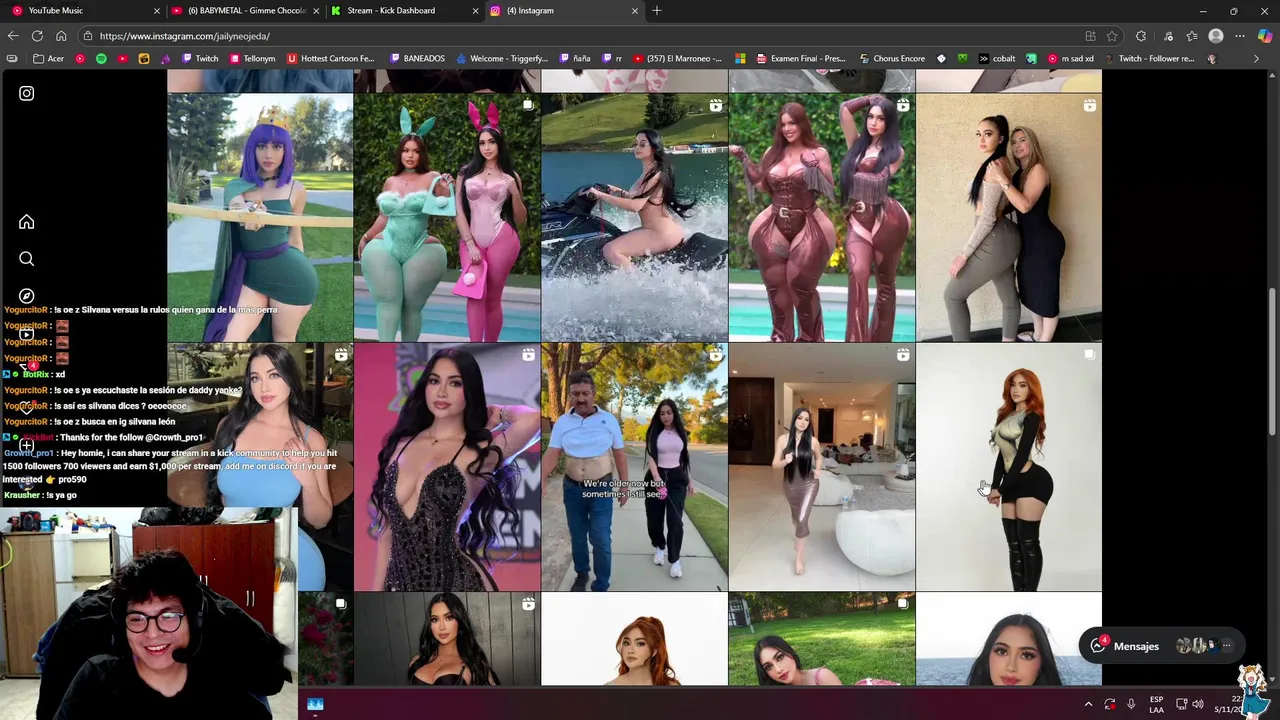1280x720 pixels.
Task: Open the Examen Final - Pres... bookmark
Action: tap(799, 58)
